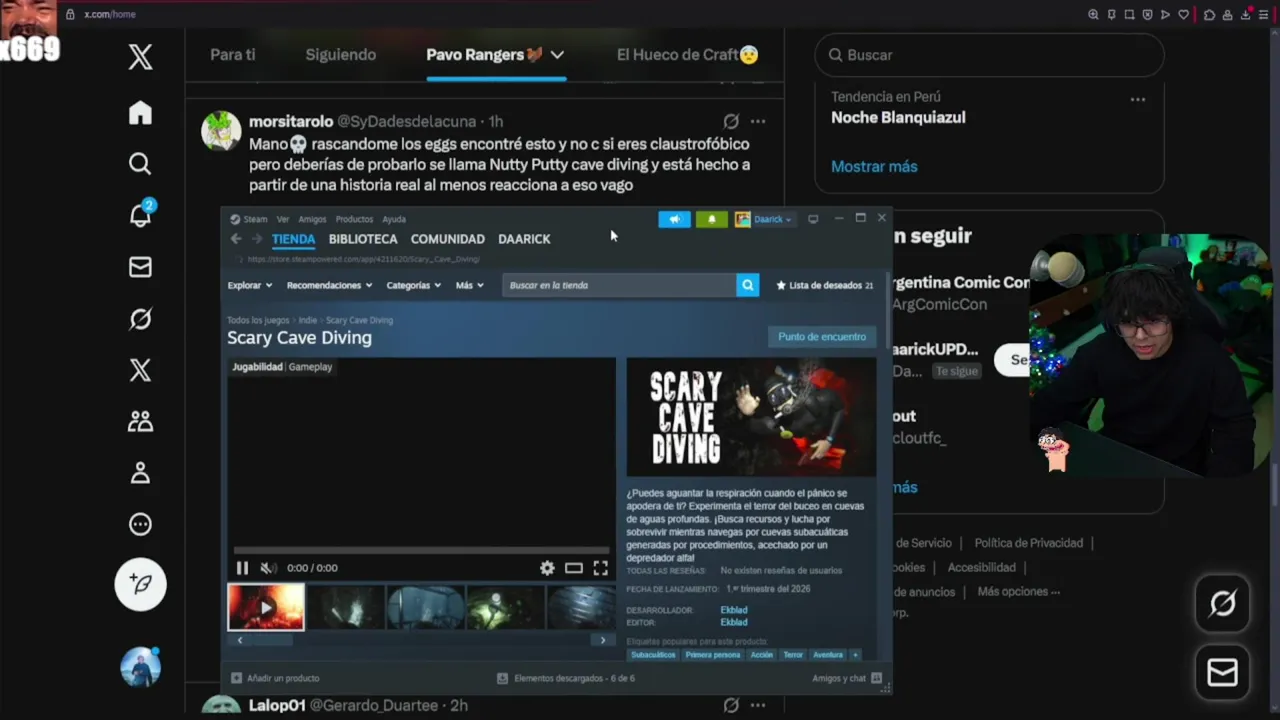The image size is (1280, 720).
Task: Open X notifications bell with badge
Action: coord(140,214)
